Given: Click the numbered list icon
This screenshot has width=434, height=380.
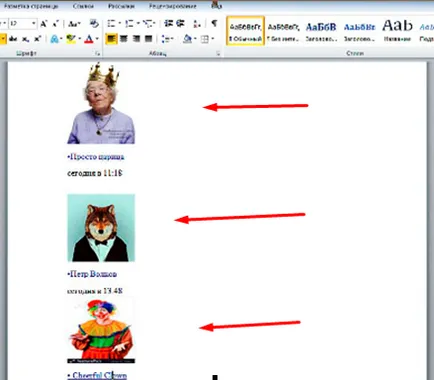Looking at the screenshot, I should [129, 24].
